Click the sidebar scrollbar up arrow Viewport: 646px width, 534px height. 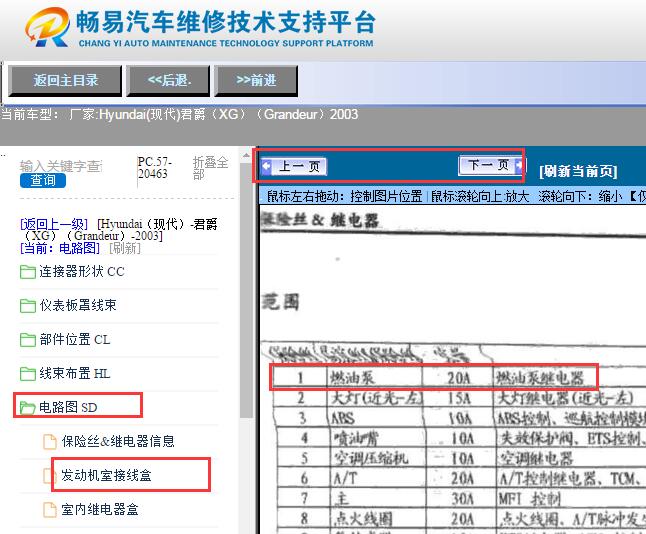pyautogui.click(x=246, y=156)
